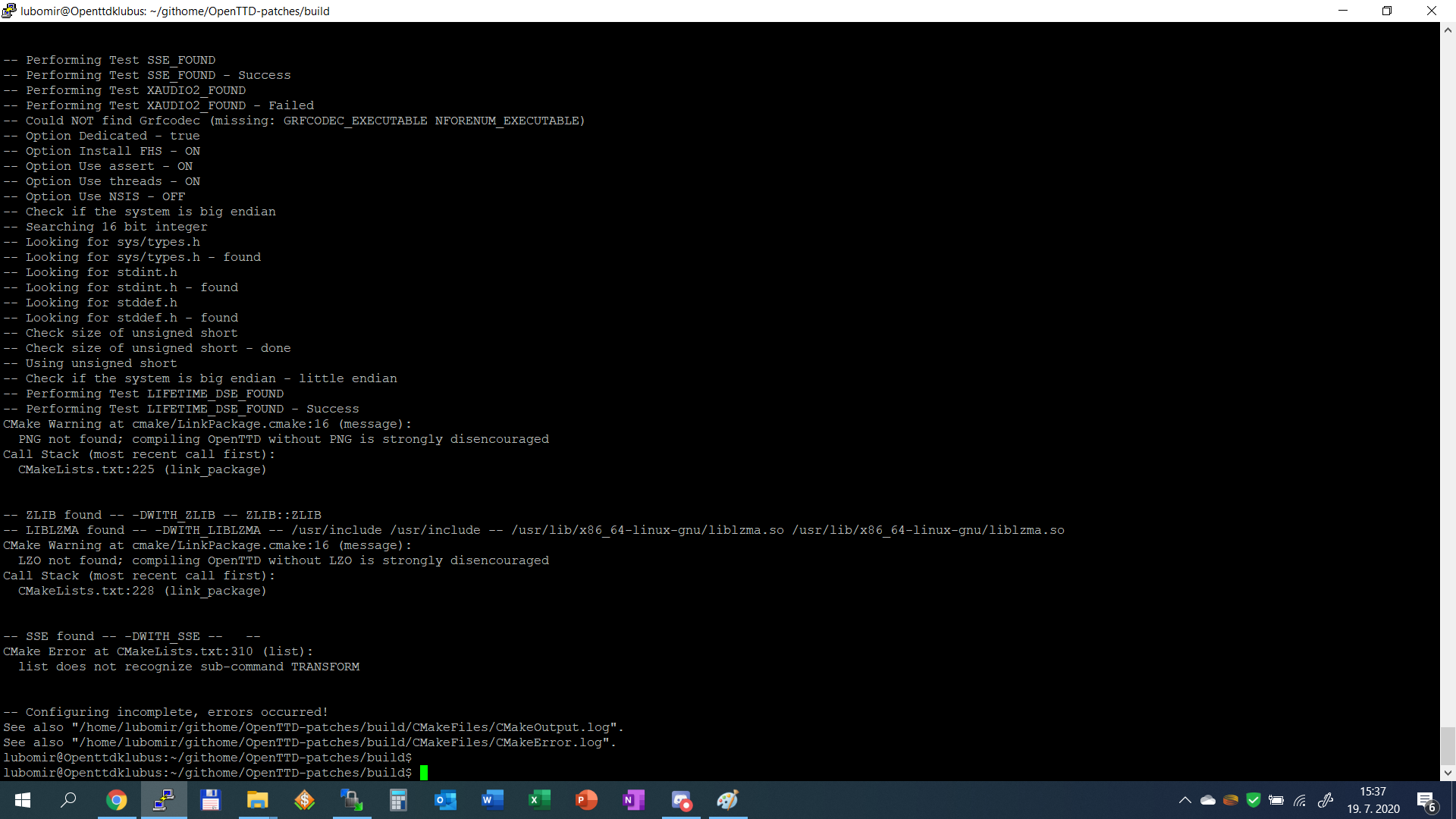
Task: Click the scrollbar up arrow
Action: pos(1448,30)
